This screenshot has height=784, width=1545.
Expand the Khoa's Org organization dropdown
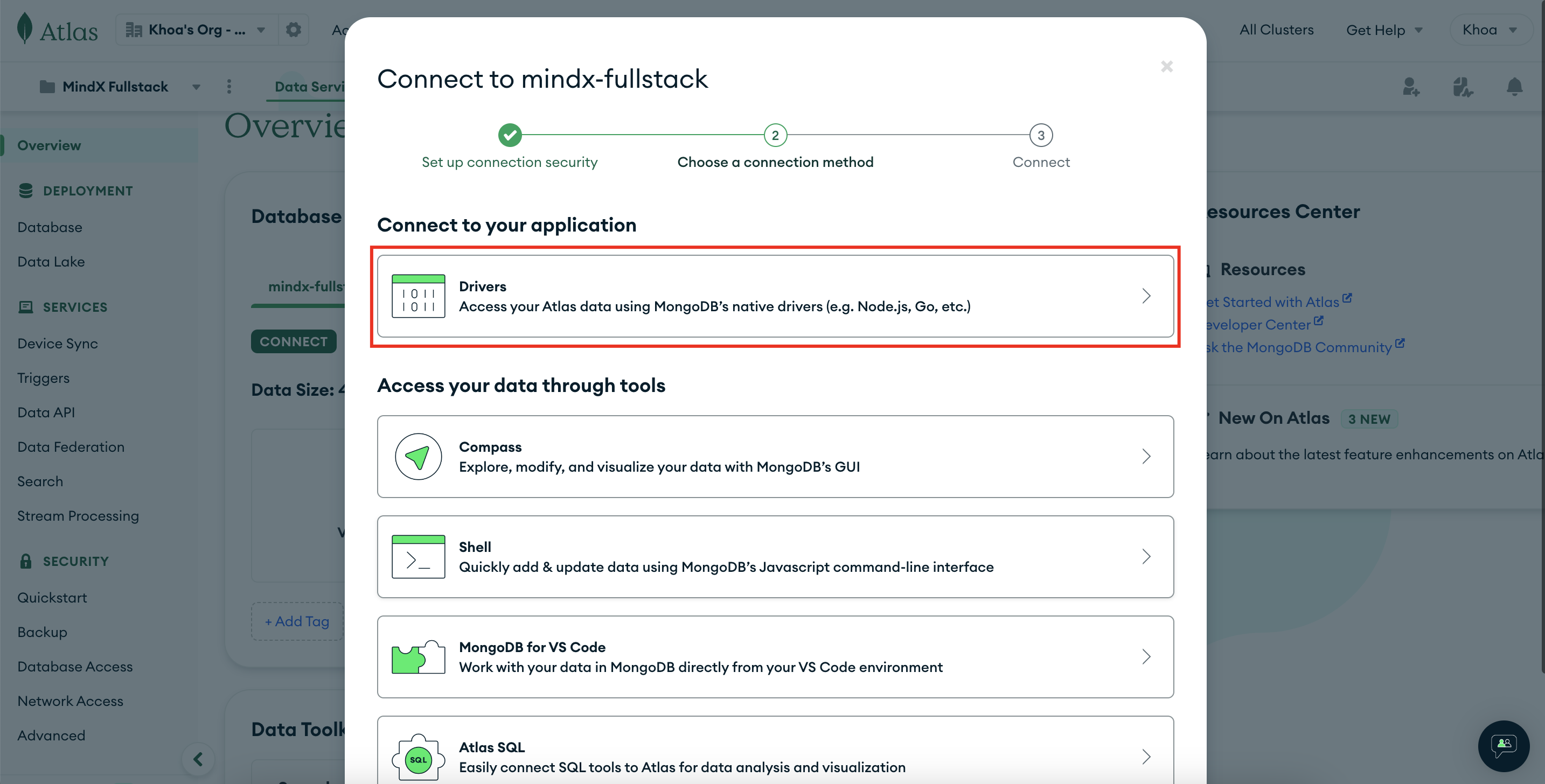[x=195, y=30]
